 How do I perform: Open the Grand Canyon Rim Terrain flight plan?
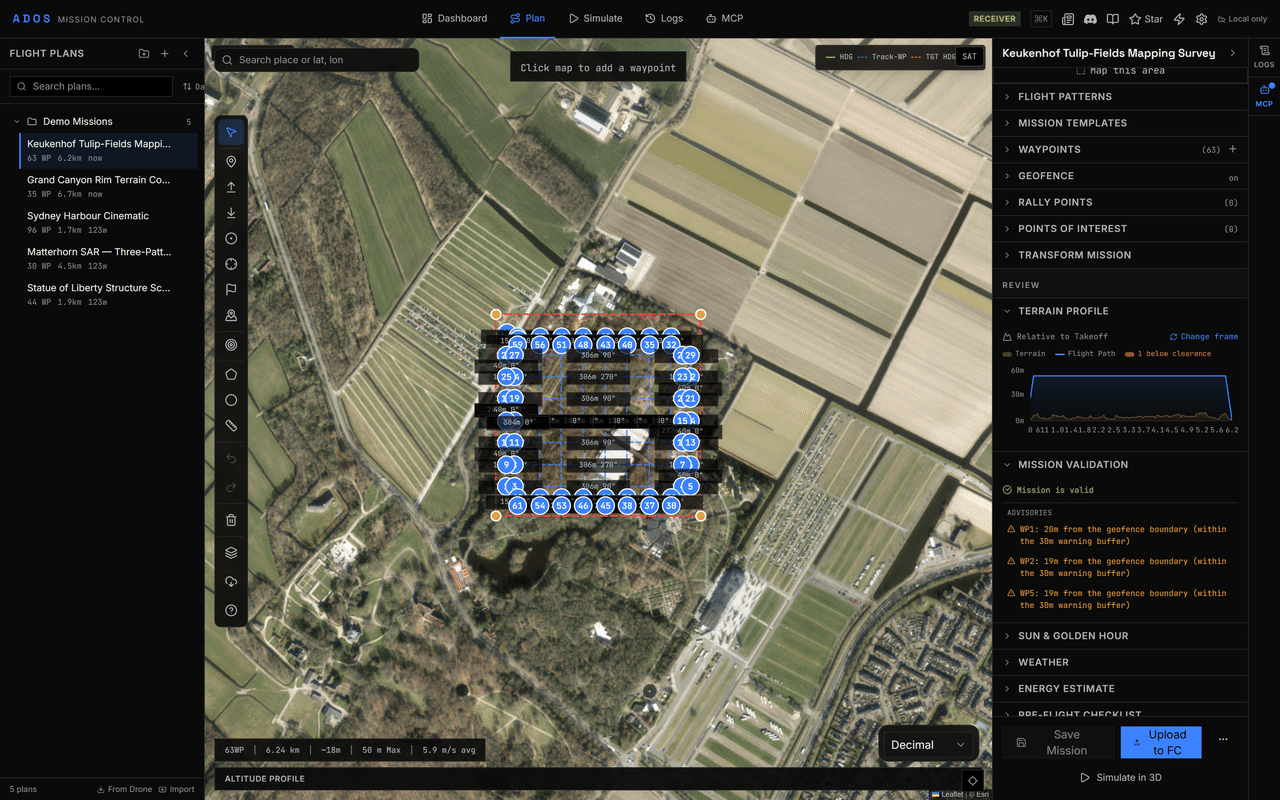(x=108, y=186)
